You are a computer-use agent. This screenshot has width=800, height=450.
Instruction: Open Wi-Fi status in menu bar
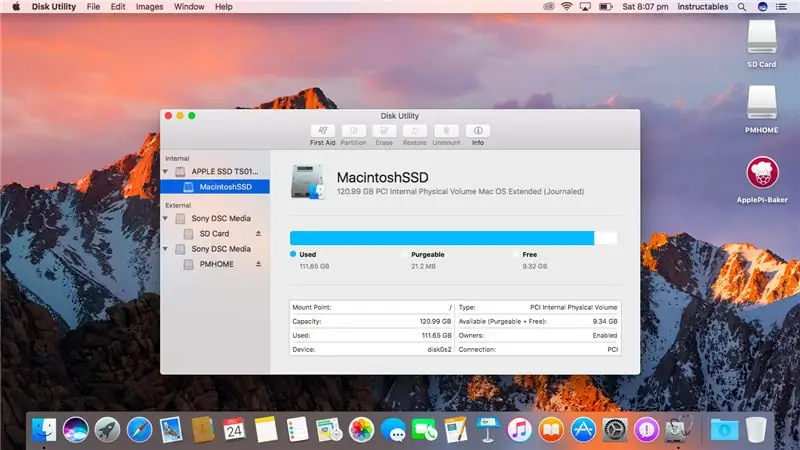[x=566, y=7]
